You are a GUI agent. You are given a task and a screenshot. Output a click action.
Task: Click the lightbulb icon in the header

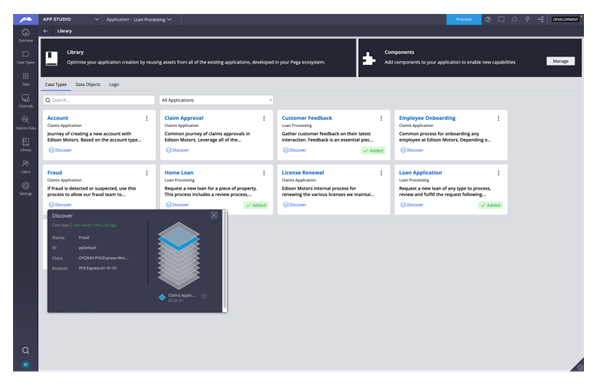[527, 19]
